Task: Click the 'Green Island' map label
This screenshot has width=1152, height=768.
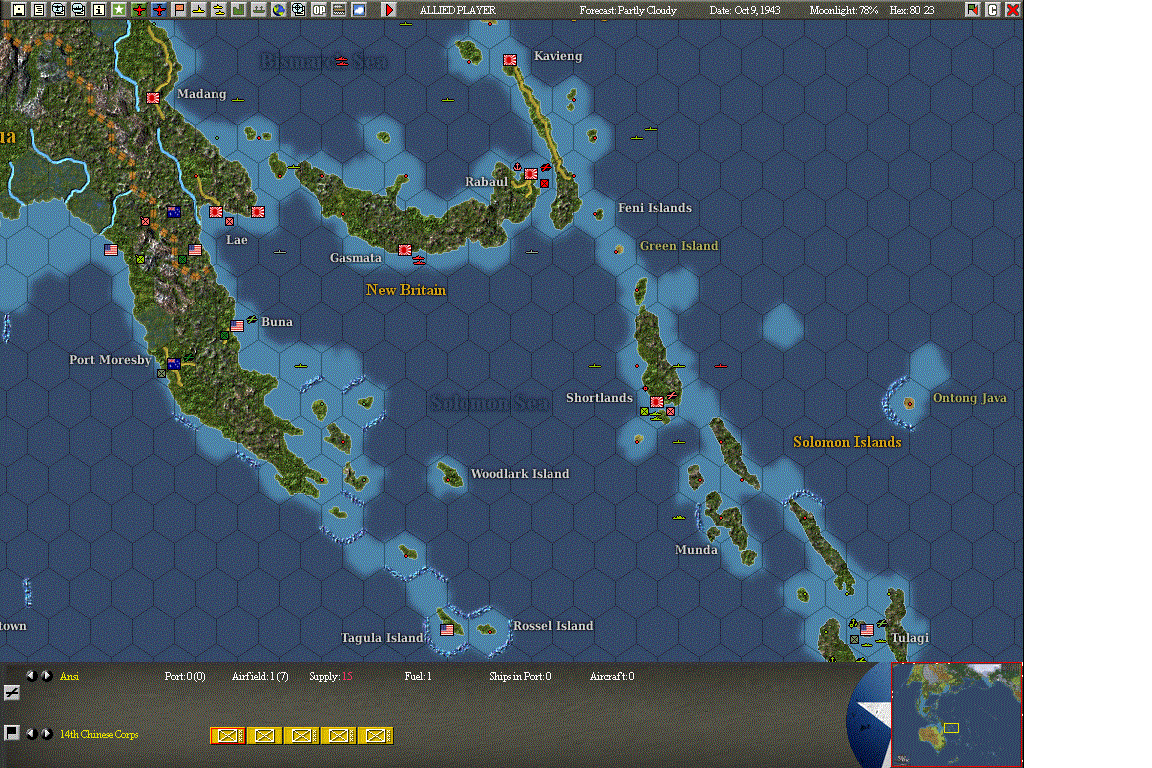Action: 679,245
